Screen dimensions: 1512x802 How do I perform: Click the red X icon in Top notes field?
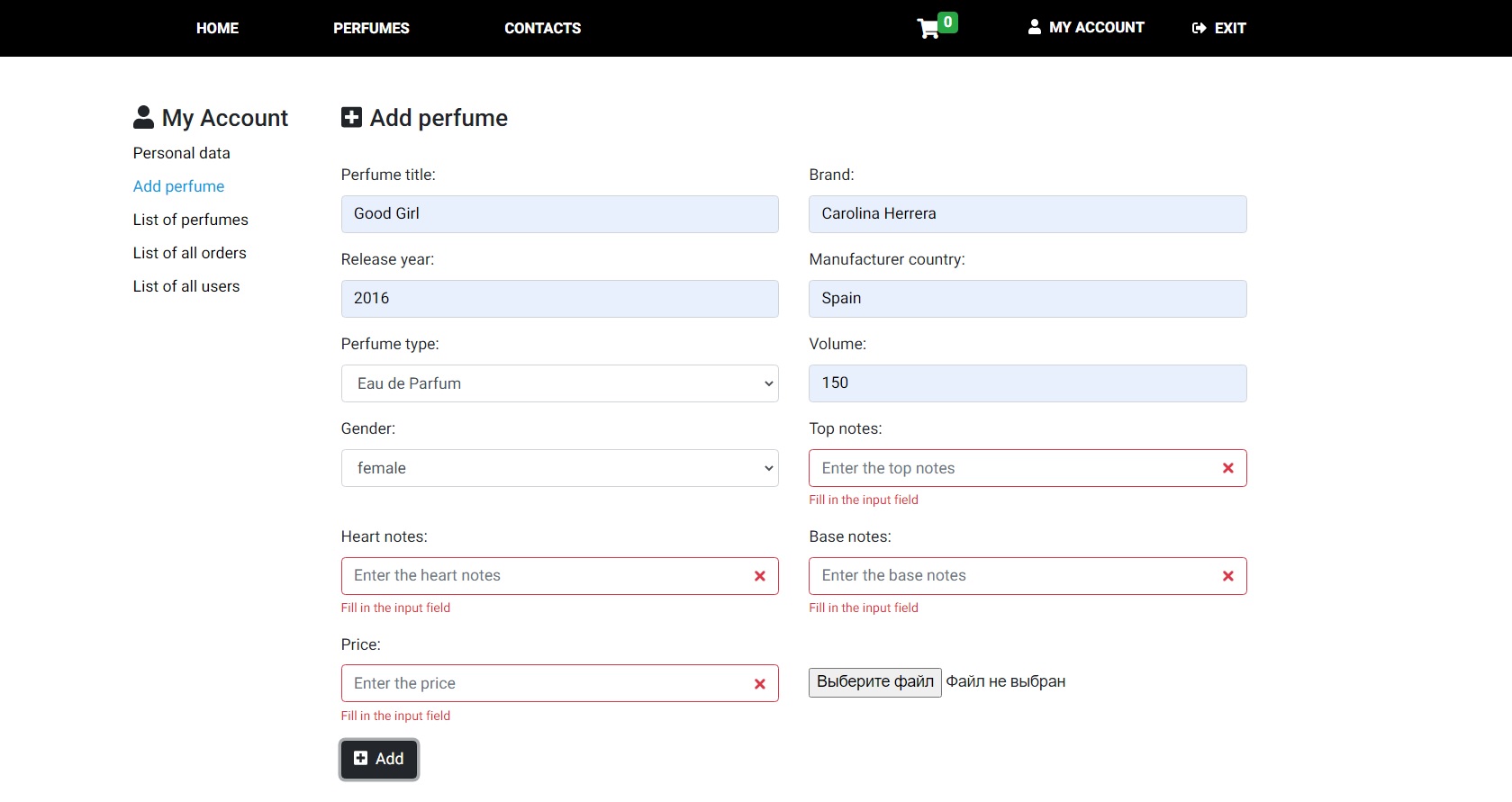click(x=1227, y=468)
